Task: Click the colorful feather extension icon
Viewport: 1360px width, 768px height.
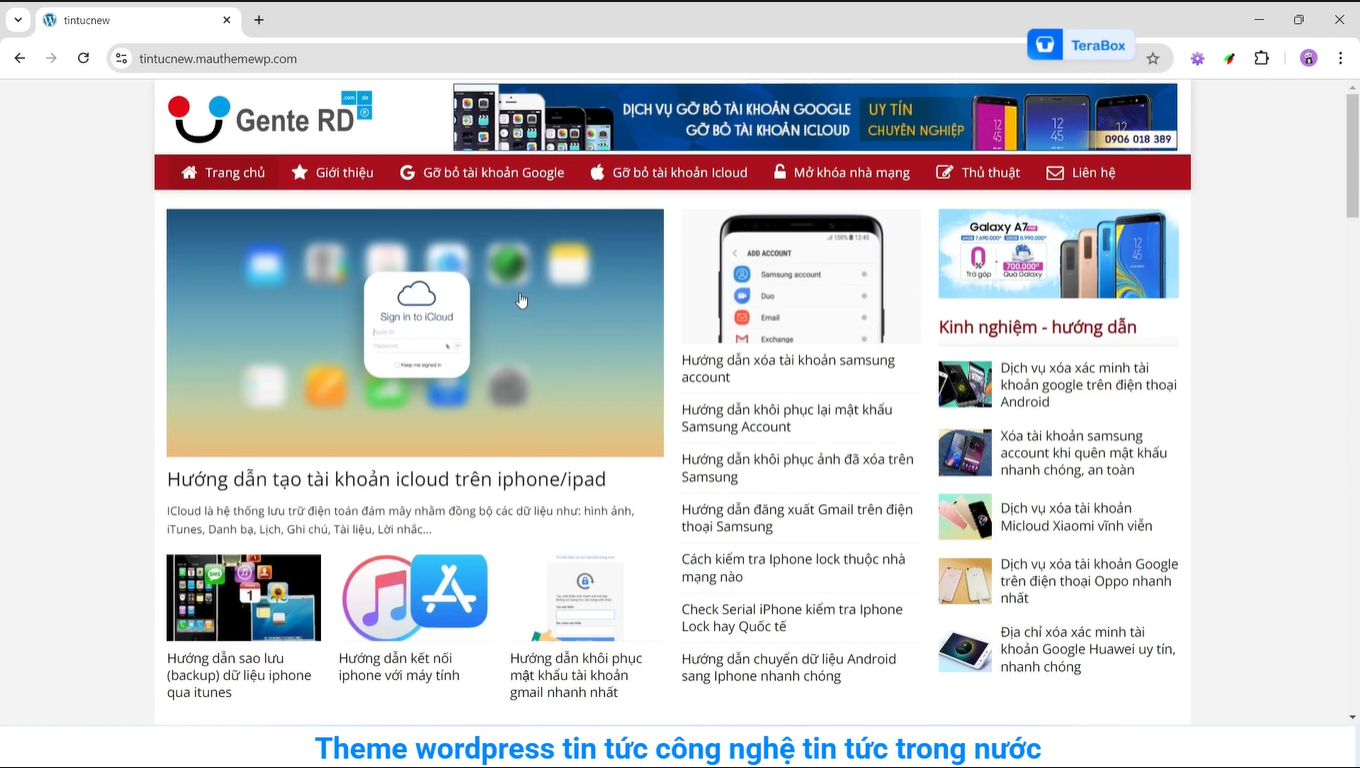Action: [x=1229, y=58]
